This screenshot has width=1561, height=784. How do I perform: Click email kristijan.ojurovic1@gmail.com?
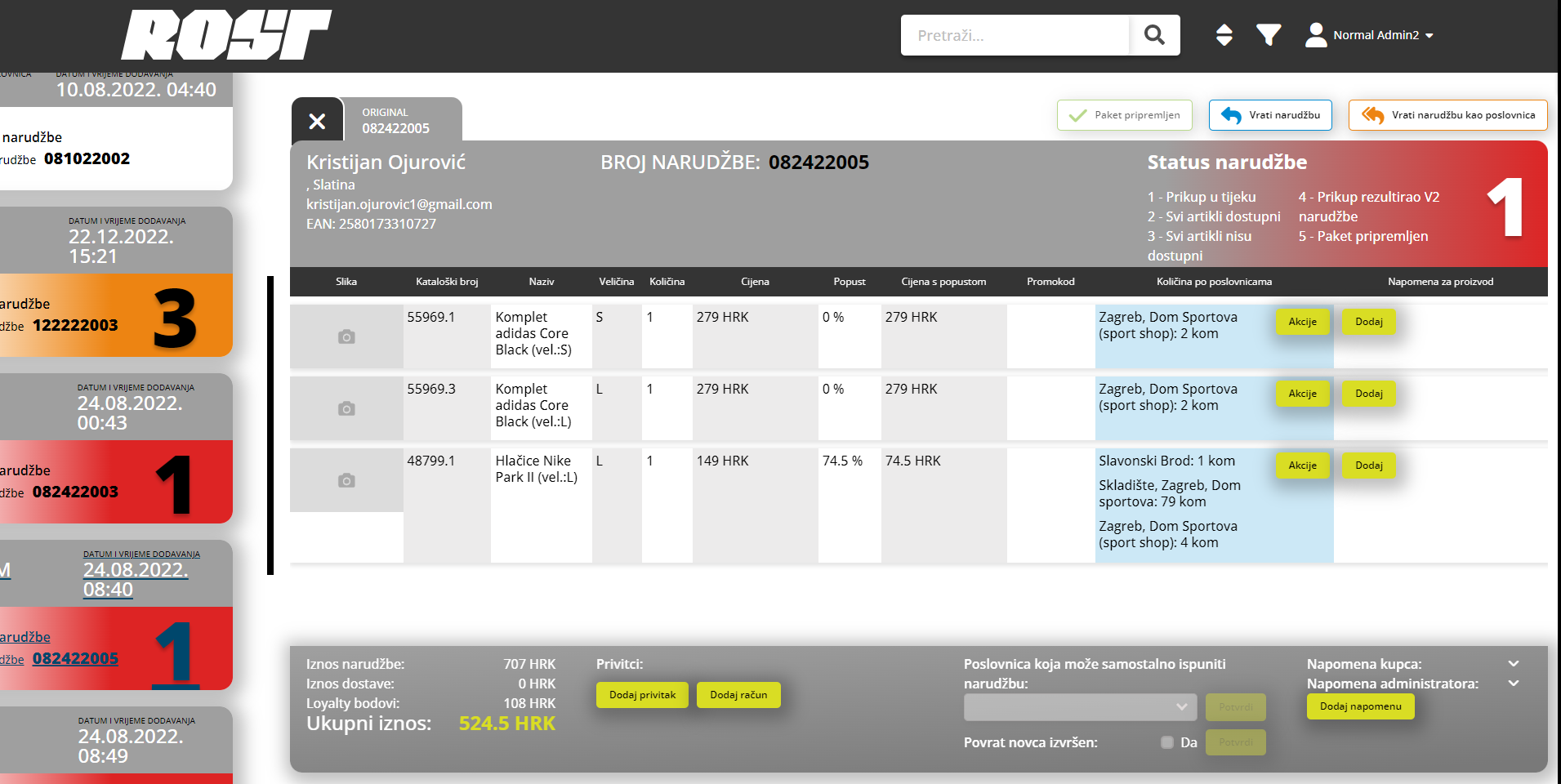399,204
